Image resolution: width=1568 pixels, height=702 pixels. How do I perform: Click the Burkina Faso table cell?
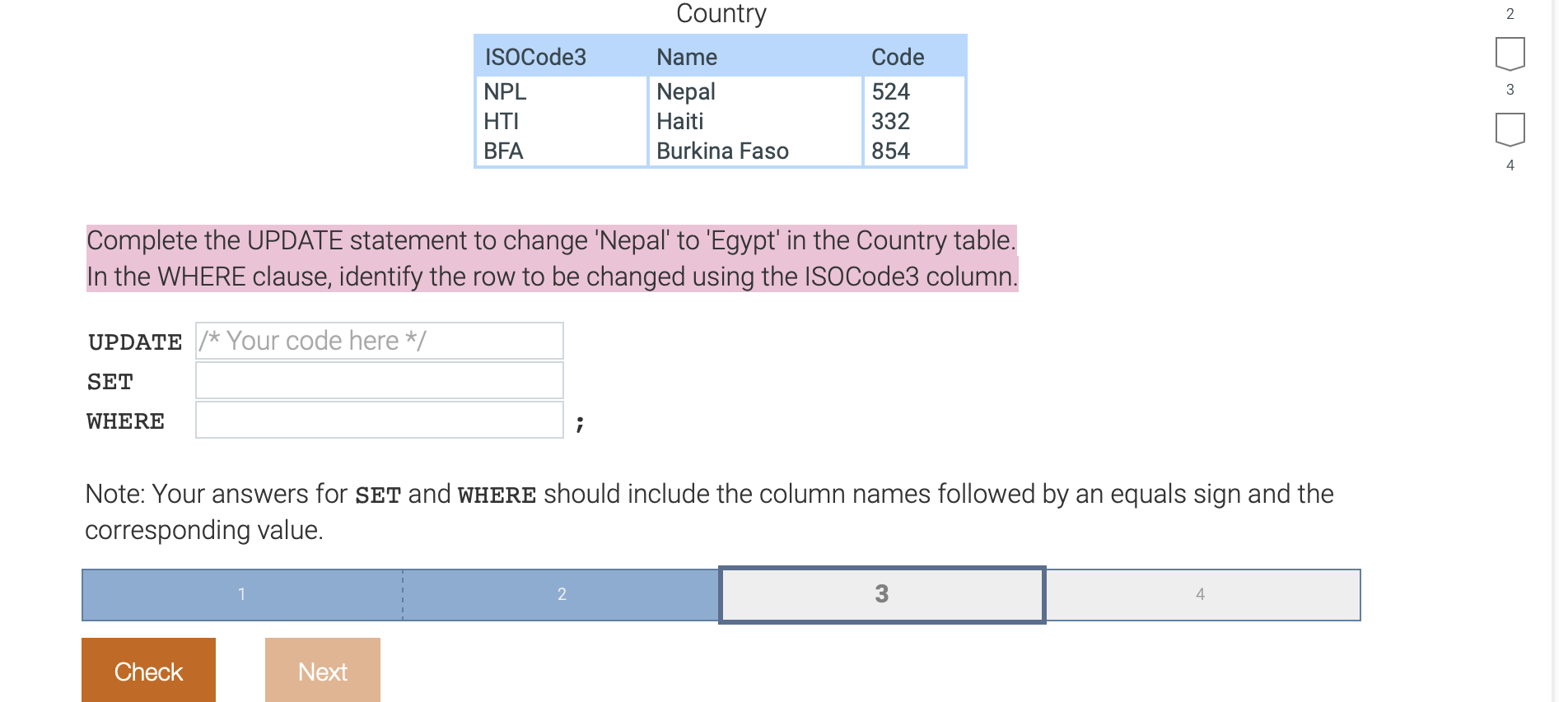click(722, 151)
